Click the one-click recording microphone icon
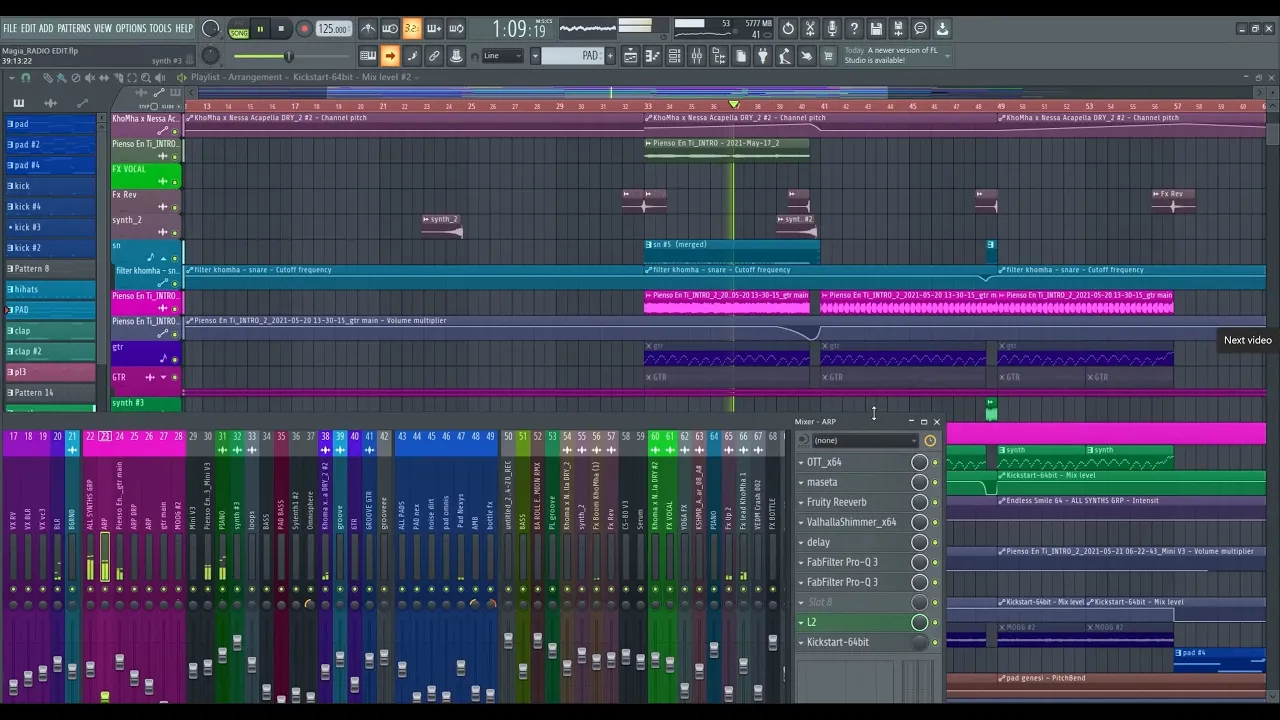 pyautogui.click(x=832, y=29)
